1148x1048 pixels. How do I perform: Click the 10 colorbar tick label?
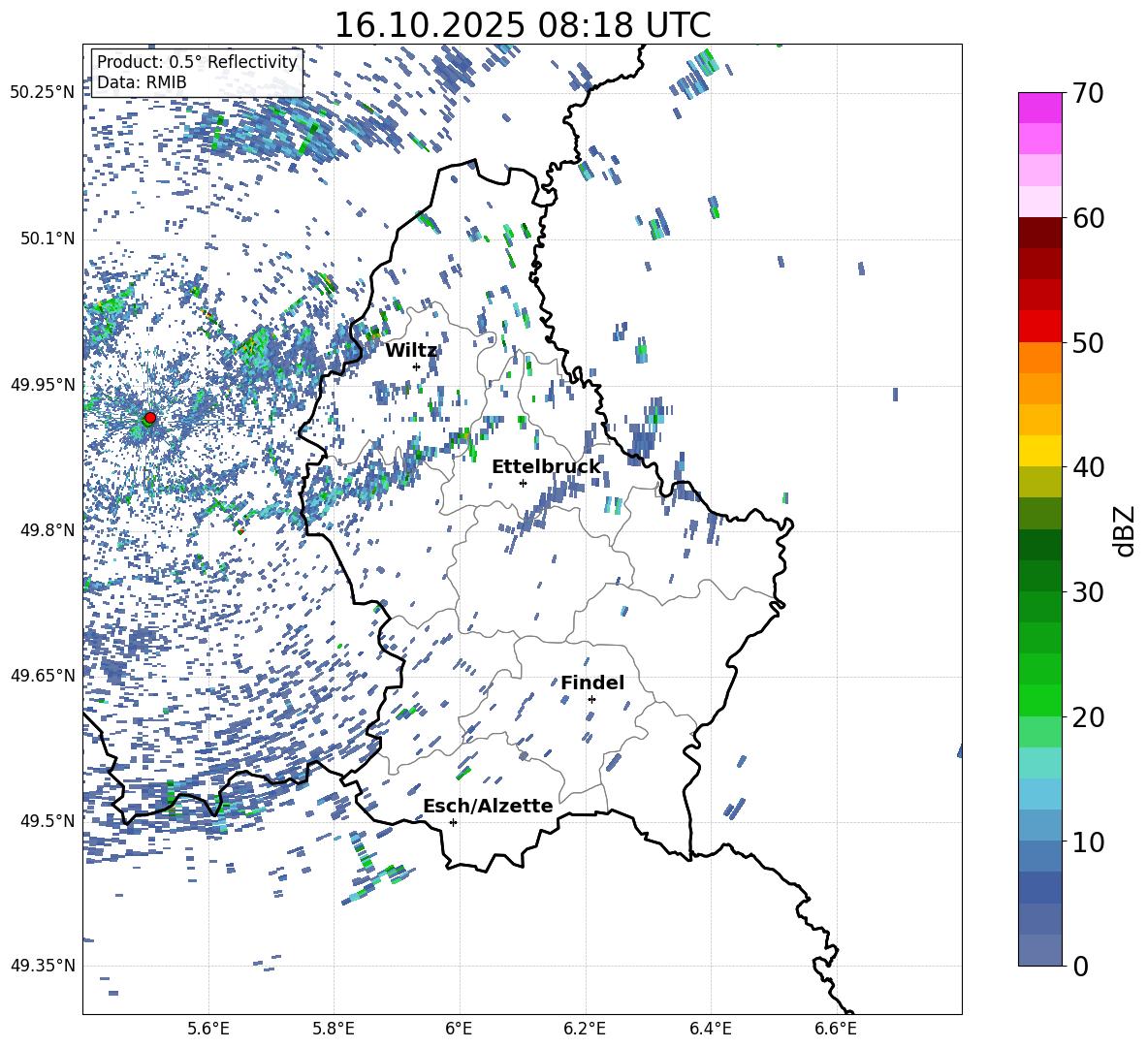pyautogui.click(x=1088, y=842)
